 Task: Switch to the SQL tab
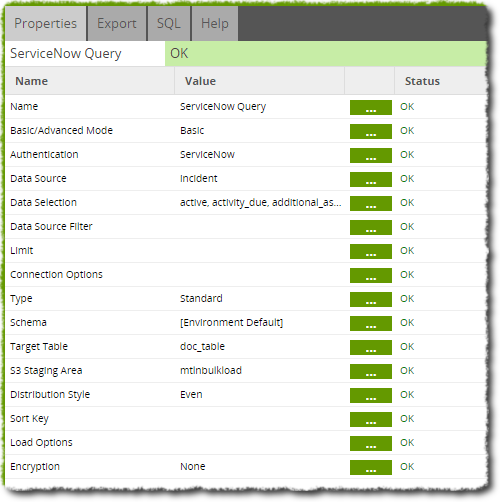point(169,24)
